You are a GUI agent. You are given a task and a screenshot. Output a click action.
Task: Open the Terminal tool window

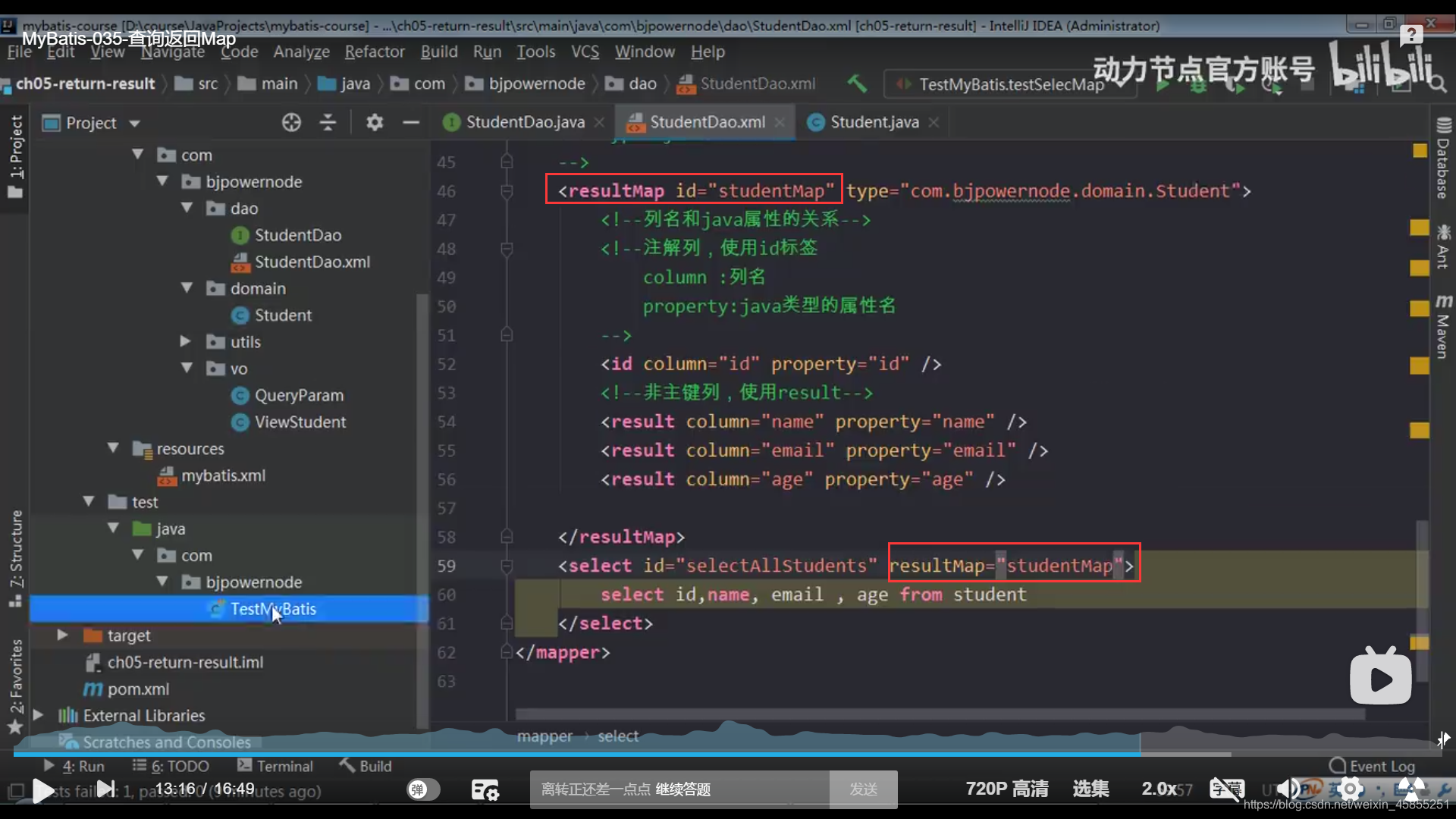275,766
